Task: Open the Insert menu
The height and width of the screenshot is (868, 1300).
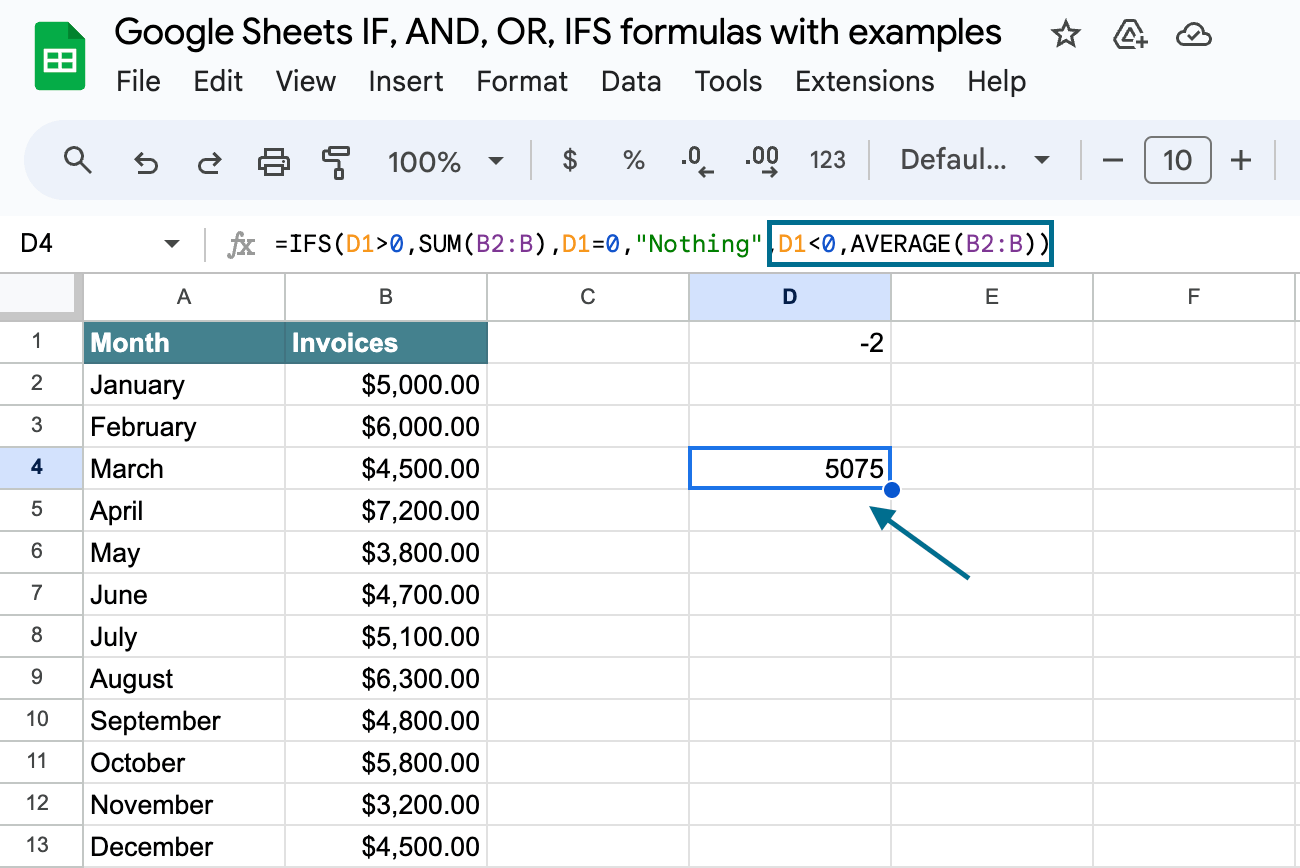Action: (x=406, y=81)
